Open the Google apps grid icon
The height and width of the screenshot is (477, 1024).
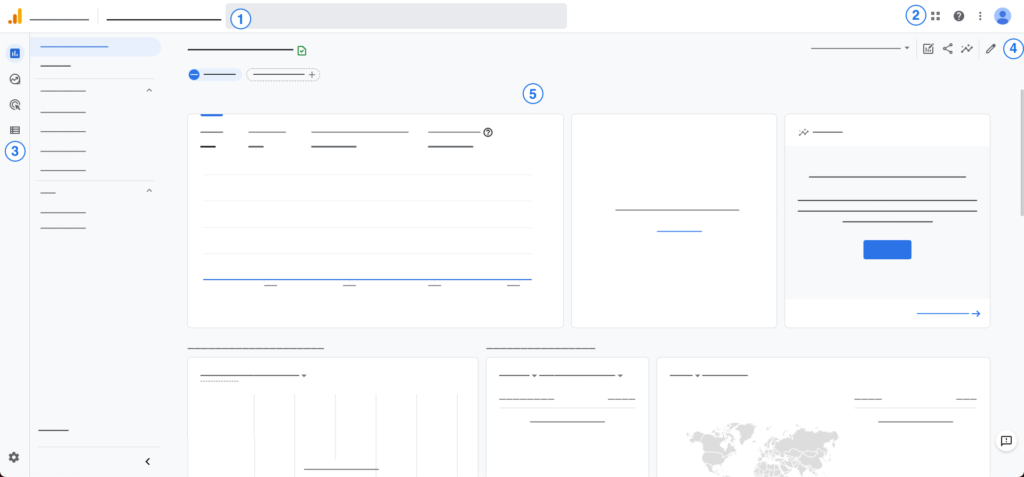click(x=936, y=16)
